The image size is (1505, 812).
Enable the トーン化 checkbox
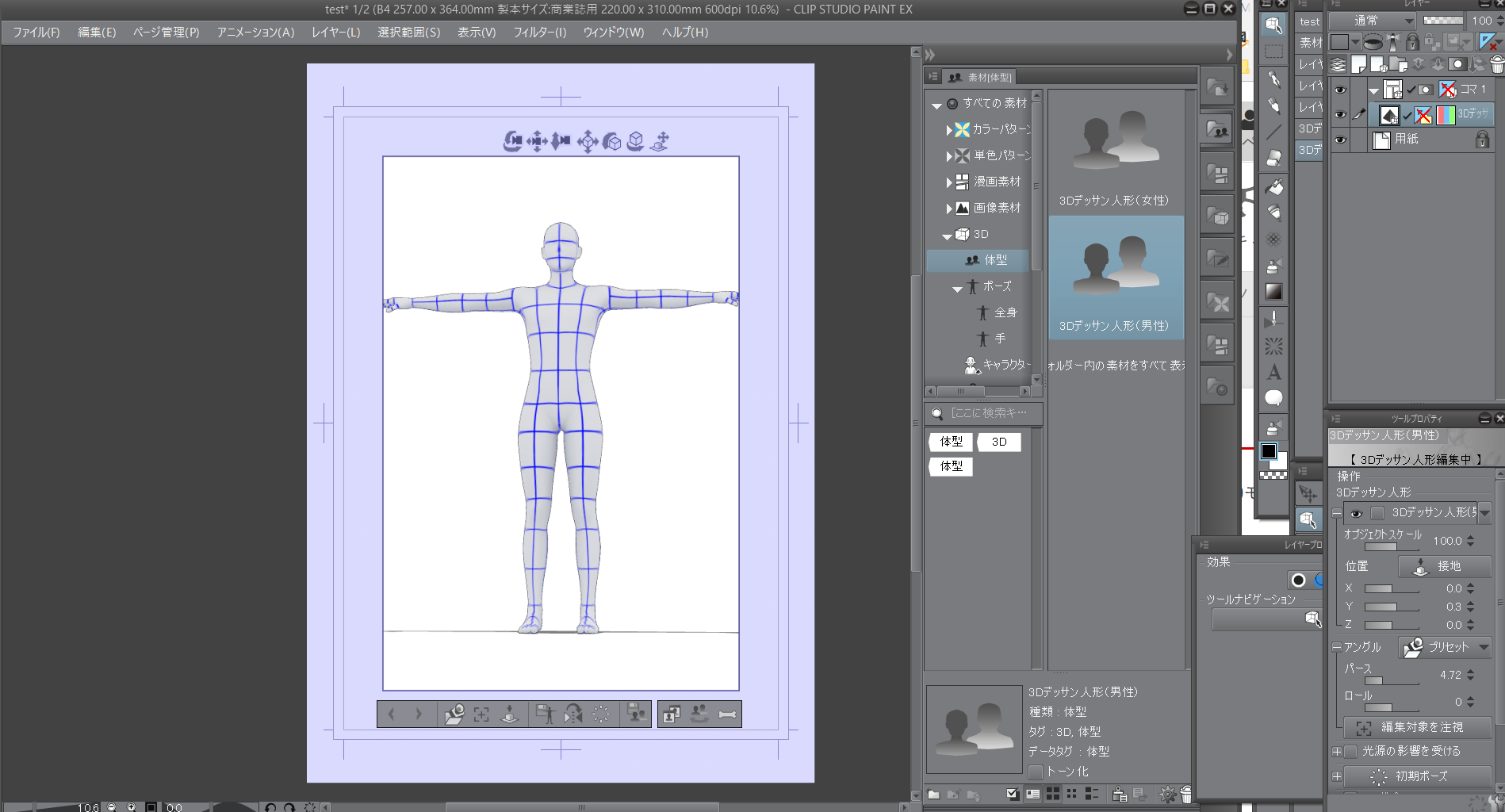pos(1036,772)
